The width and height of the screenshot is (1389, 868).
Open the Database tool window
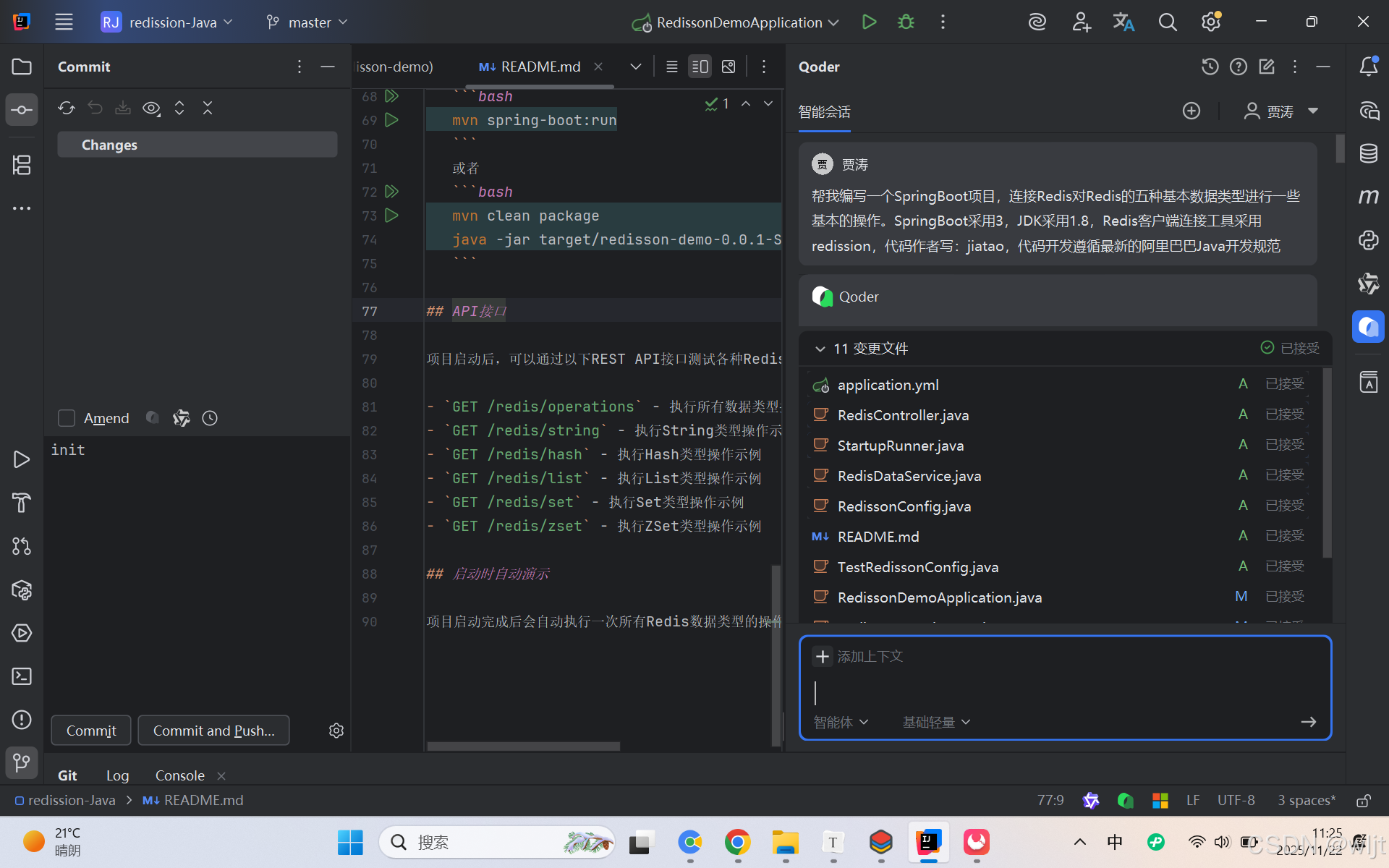pos(1368,153)
